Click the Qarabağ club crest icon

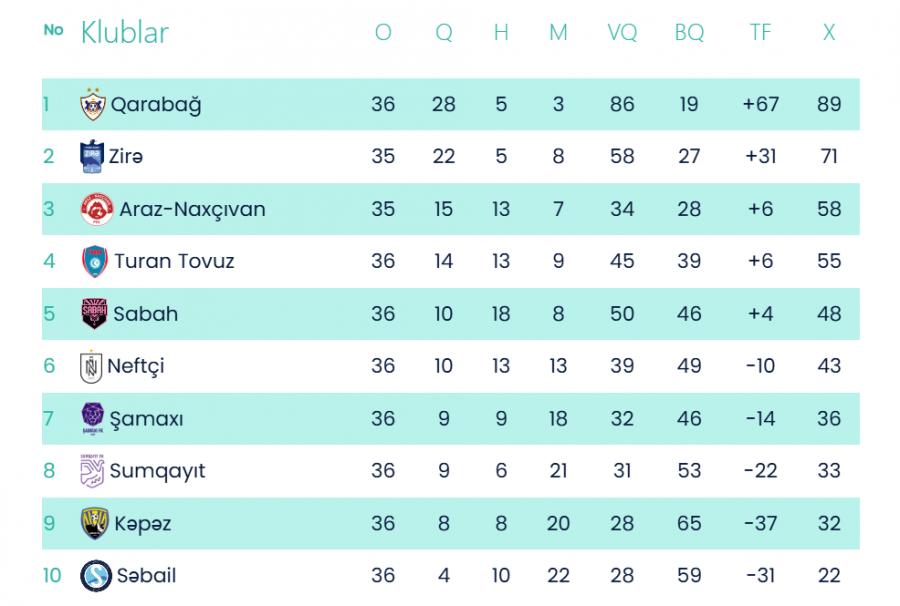click(93, 104)
